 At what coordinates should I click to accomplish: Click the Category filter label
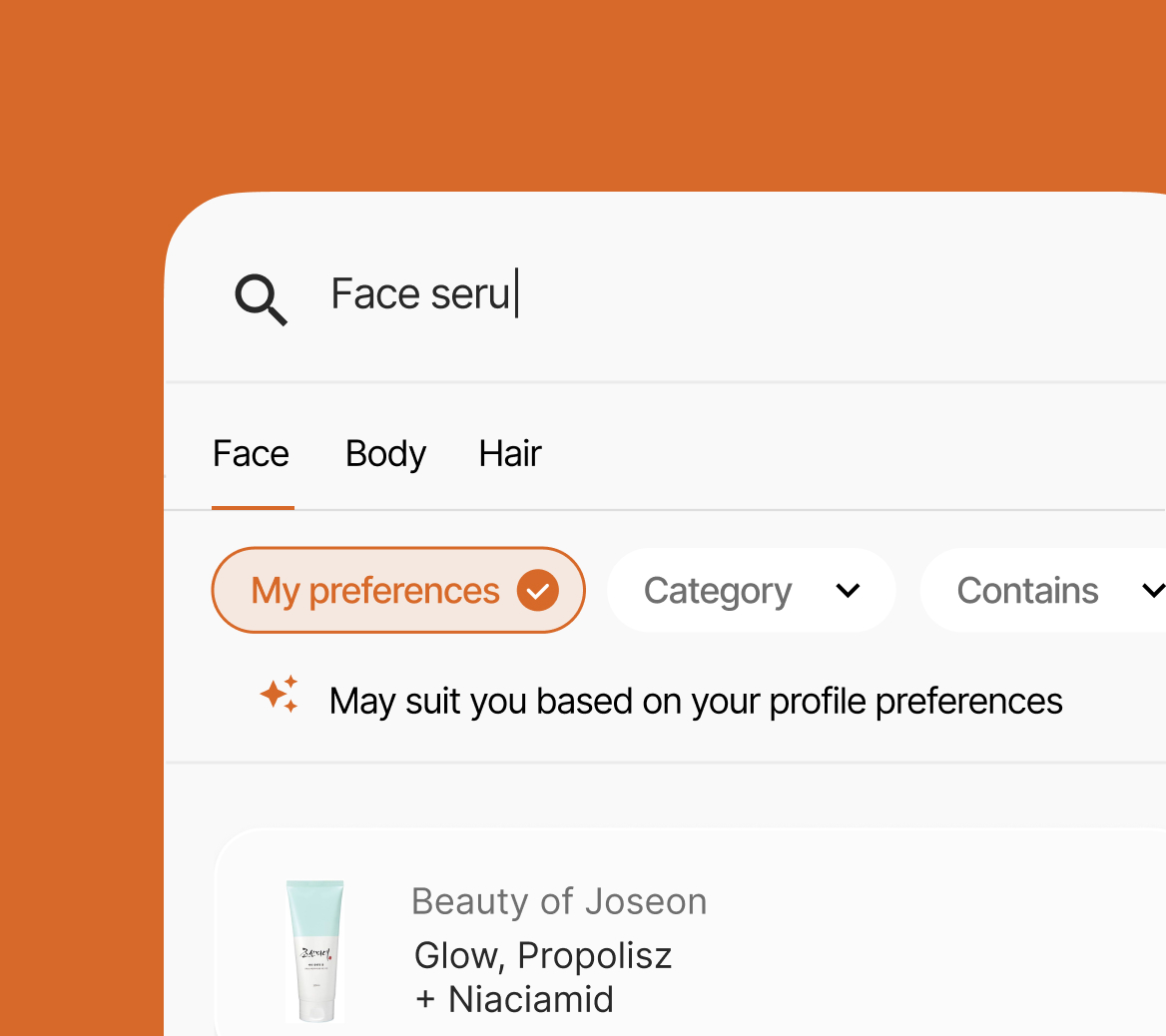pos(718,591)
